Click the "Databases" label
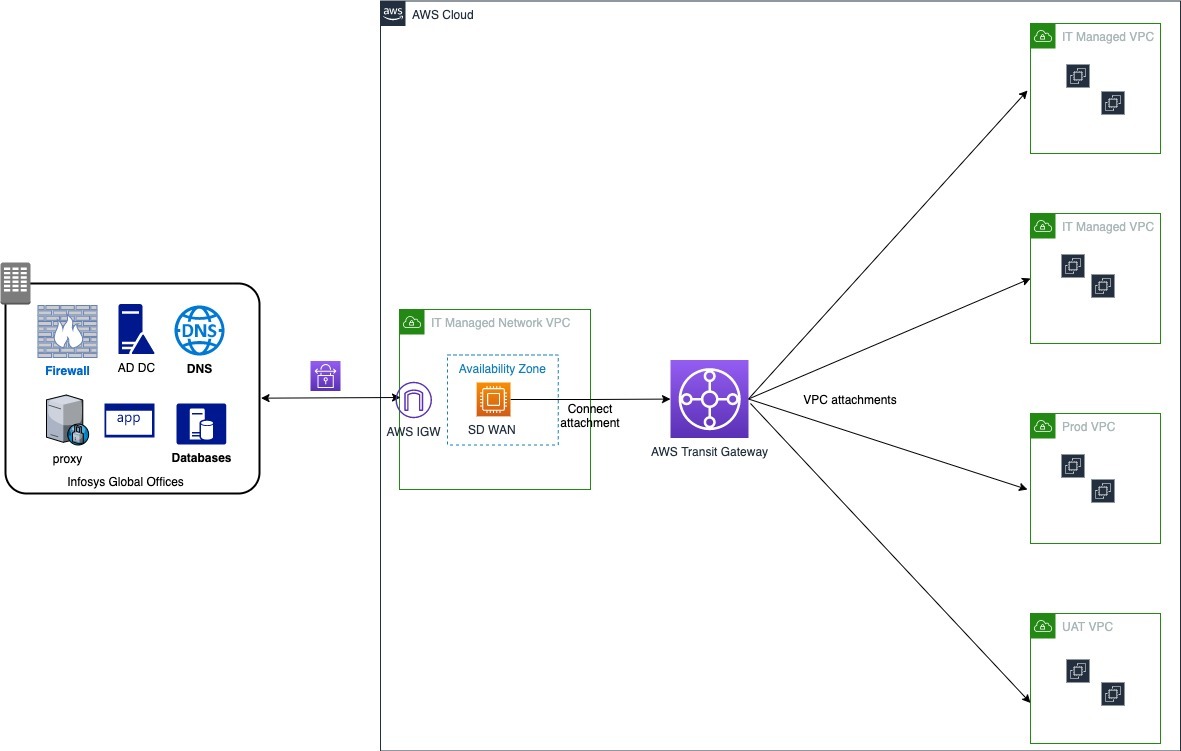Image resolution: width=1181 pixels, height=751 pixels. 201,458
